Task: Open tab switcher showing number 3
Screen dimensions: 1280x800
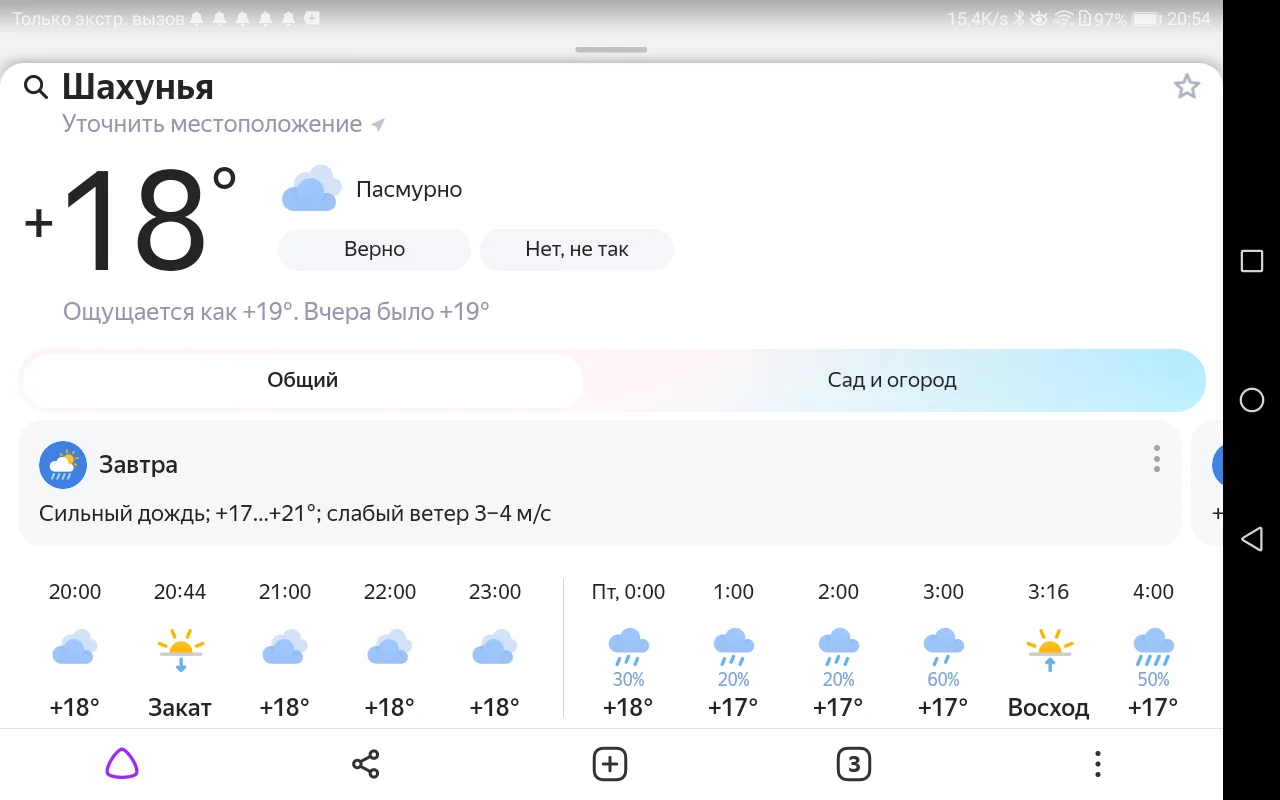Action: pos(853,763)
